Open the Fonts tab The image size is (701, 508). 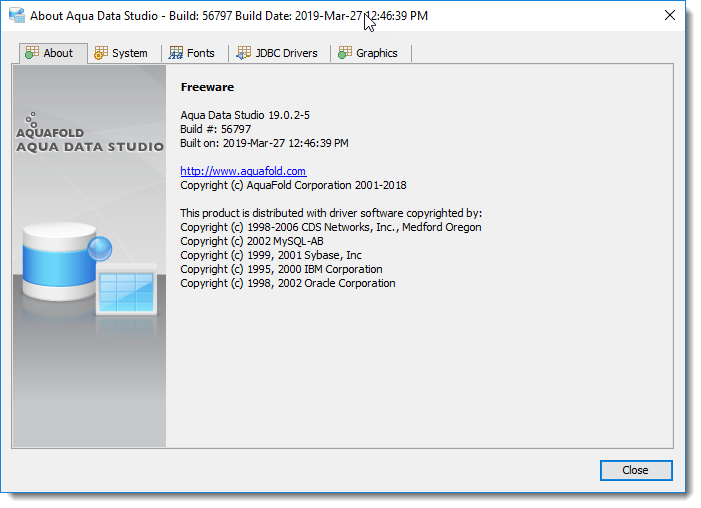click(x=195, y=53)
